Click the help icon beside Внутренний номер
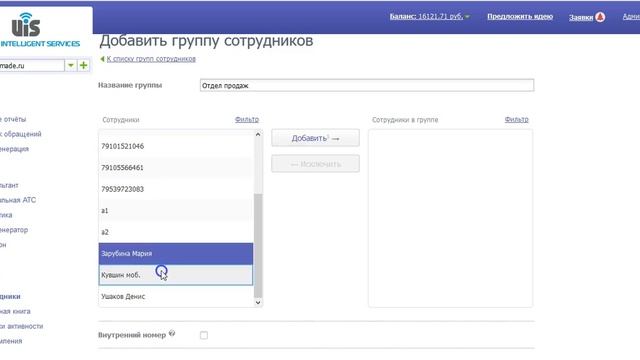This screenshot has width=640, height=360. click(x=172, y=333)
